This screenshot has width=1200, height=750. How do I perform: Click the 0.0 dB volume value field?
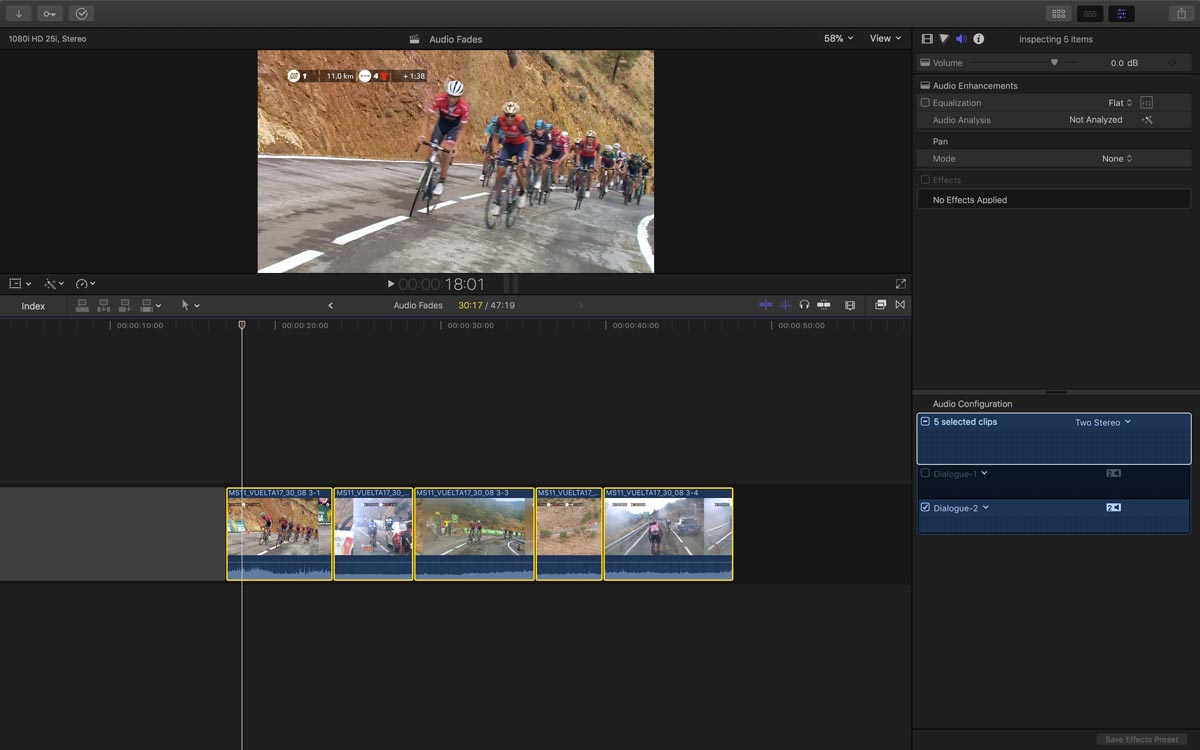[1124, 63]
